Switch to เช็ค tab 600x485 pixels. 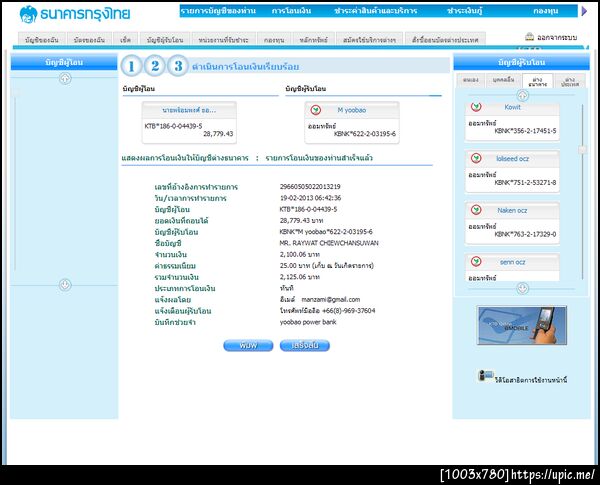click(126, 39)
